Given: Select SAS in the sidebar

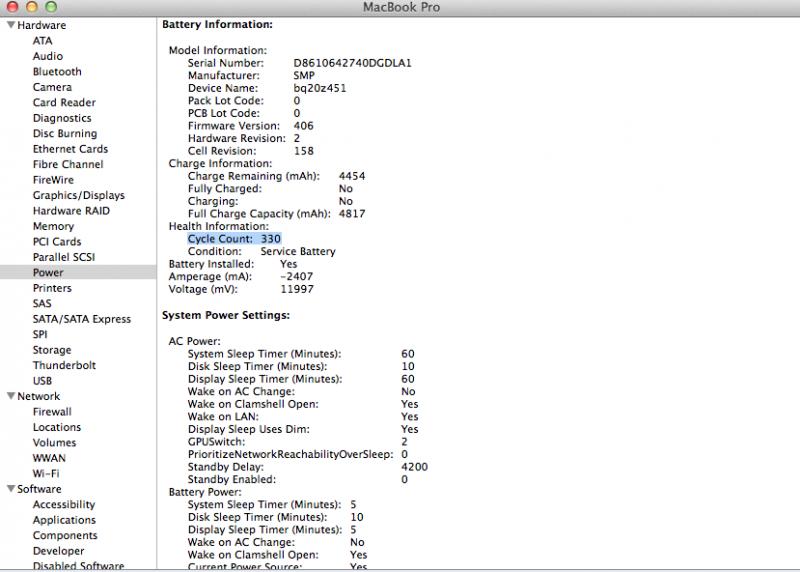Looking at the screenshot, I should (x=42, y=304).
